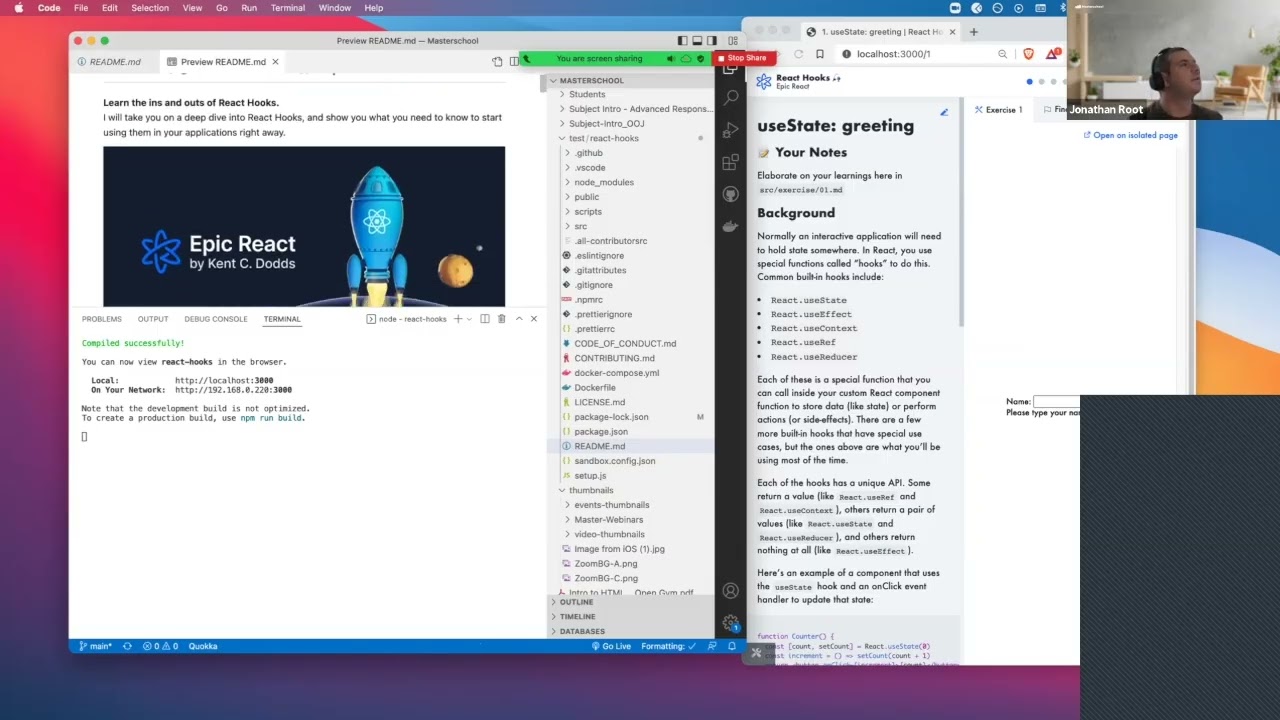
Task: Maximize the panel with the up chevron
Action: (518, 319)
